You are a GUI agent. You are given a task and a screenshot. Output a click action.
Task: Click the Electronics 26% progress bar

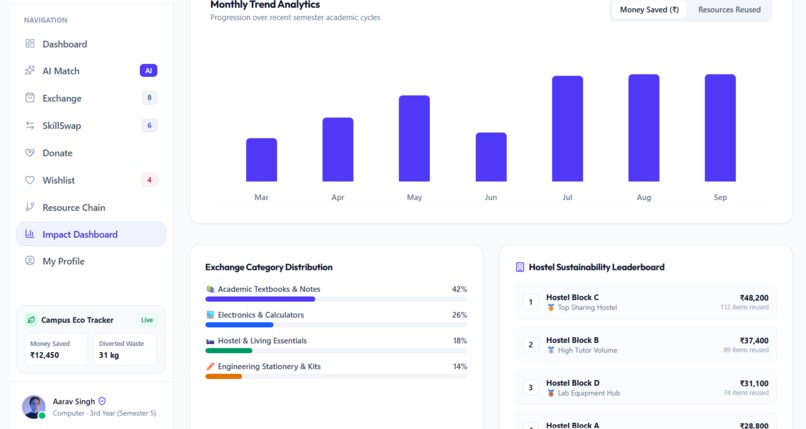[336, 325]
